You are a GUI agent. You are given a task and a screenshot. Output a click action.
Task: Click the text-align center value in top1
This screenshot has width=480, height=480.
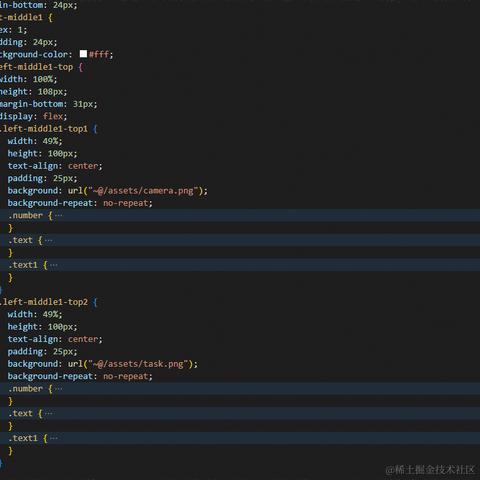tap(83, 166)
